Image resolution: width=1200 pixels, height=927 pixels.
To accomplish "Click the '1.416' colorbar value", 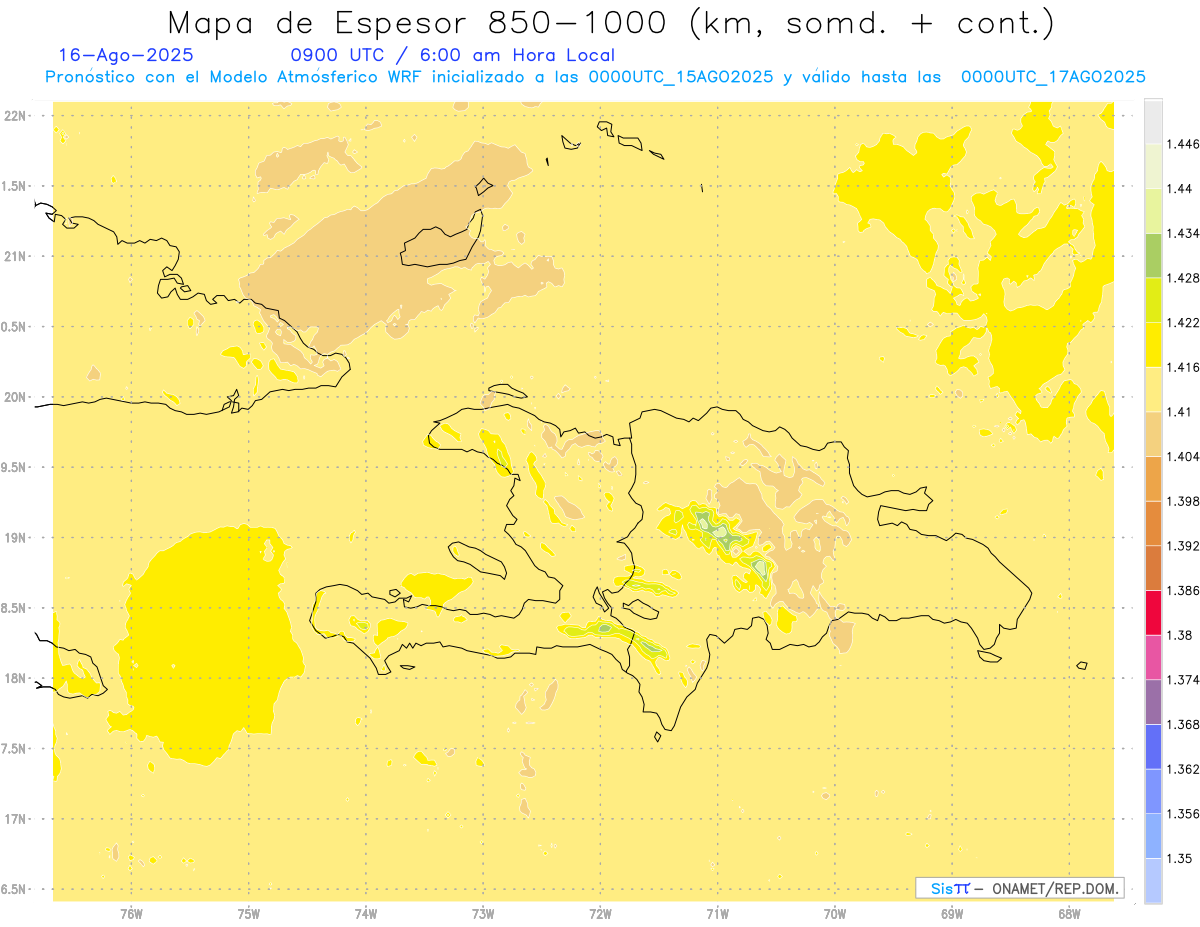I will pos(1183,367).
